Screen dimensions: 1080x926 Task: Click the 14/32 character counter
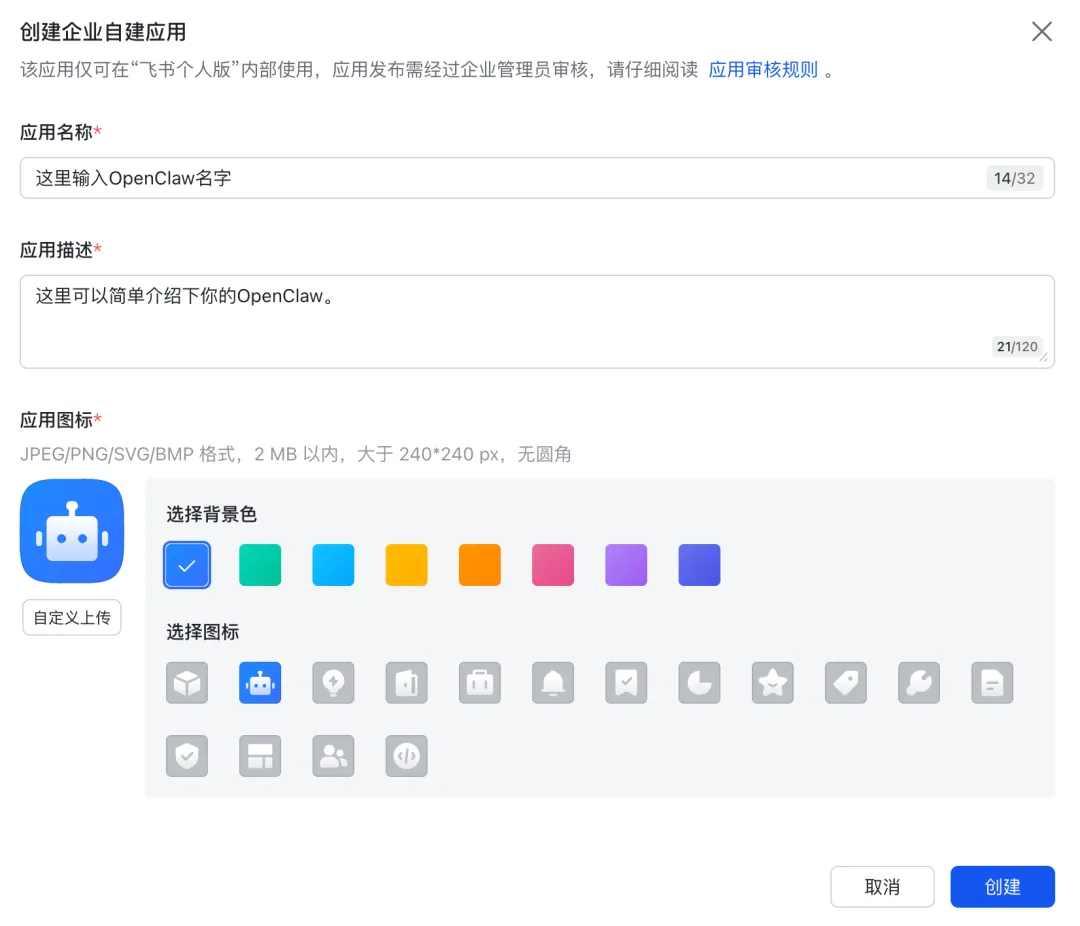coord(1014,178)
